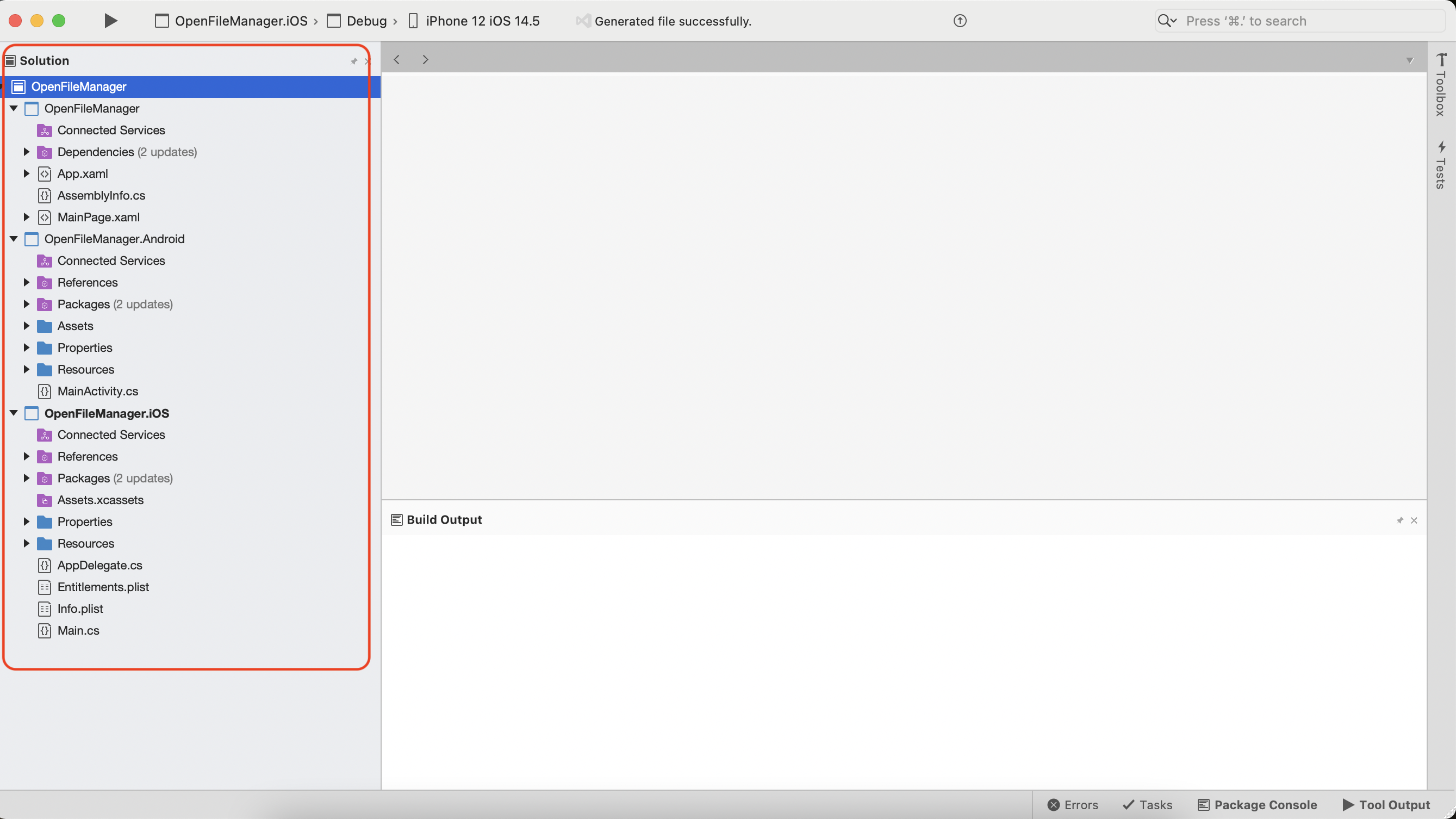Click the Solution panel header icon

[10, 60]
